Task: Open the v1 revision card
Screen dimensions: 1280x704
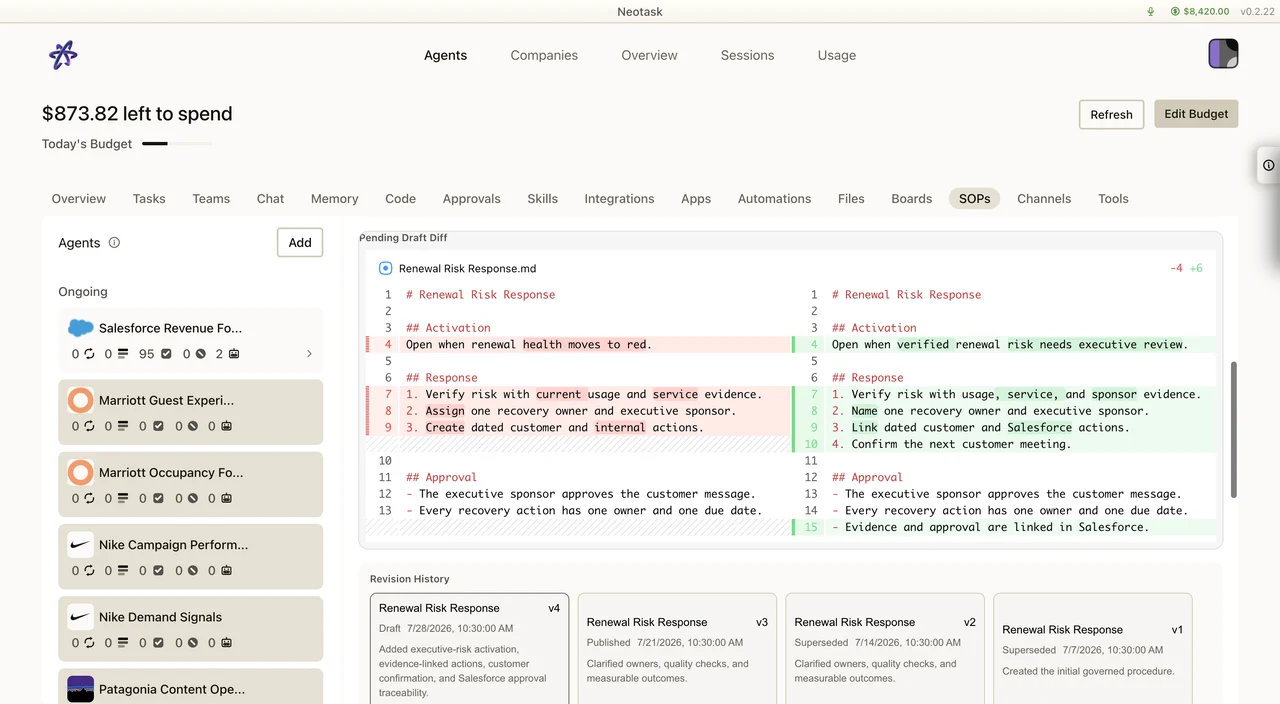Action: click(x=1093, y=649)
